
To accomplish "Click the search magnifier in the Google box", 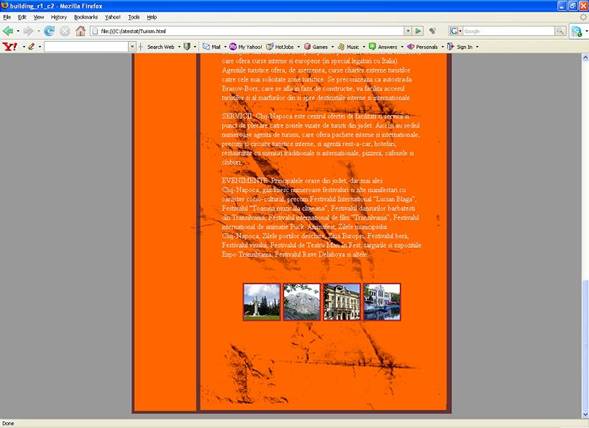I will [x=560, y=31].
